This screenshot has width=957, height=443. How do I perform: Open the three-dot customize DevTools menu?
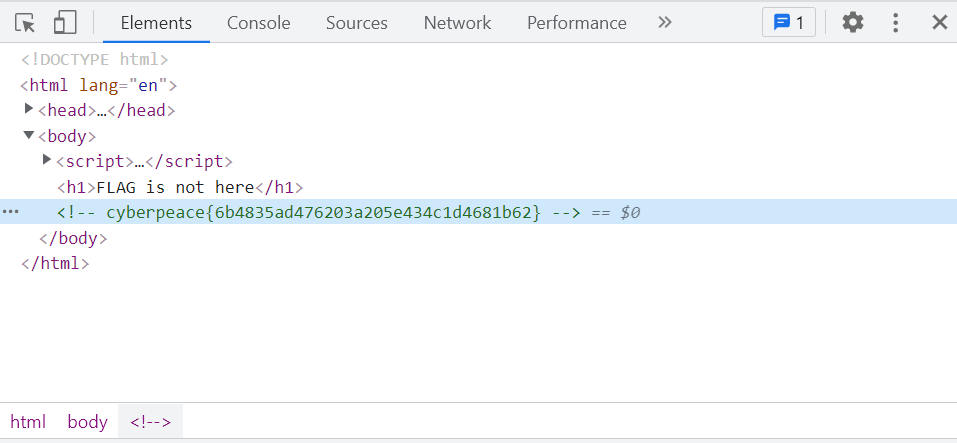[896, 22]
